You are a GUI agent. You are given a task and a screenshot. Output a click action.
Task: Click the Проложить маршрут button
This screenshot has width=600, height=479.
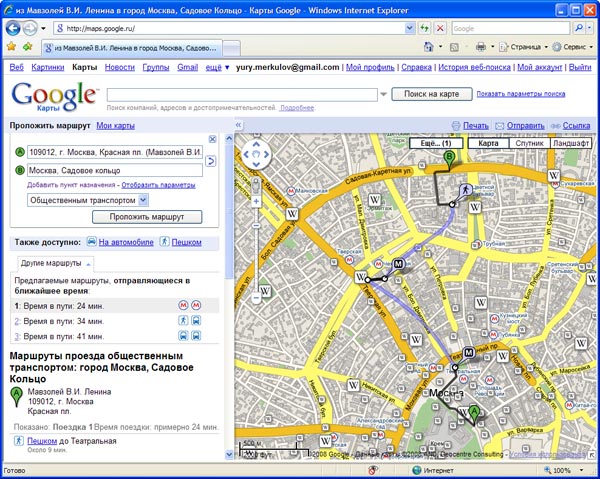coord(147,217)
